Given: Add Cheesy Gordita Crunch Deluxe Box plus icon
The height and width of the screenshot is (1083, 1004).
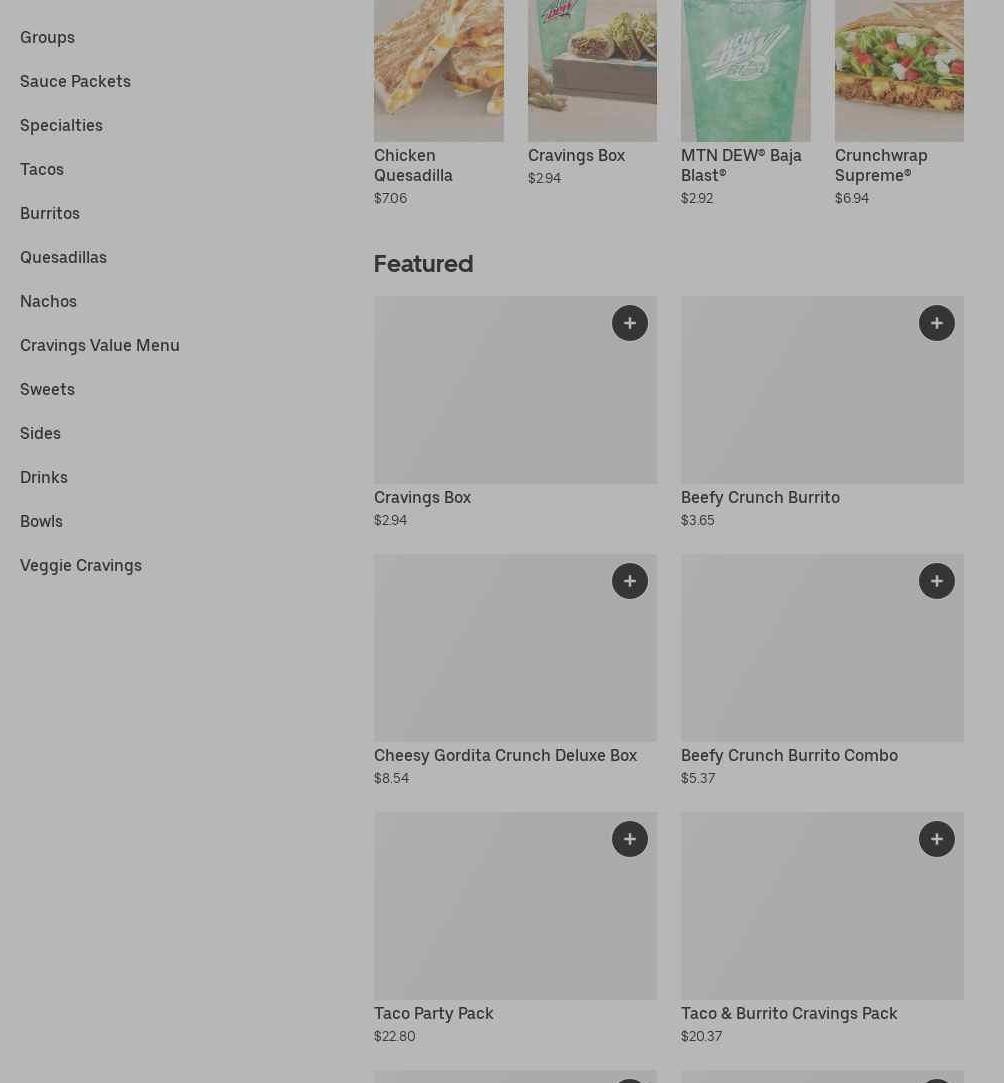Looking at the screenshot, I should click(x=629, y=581).
